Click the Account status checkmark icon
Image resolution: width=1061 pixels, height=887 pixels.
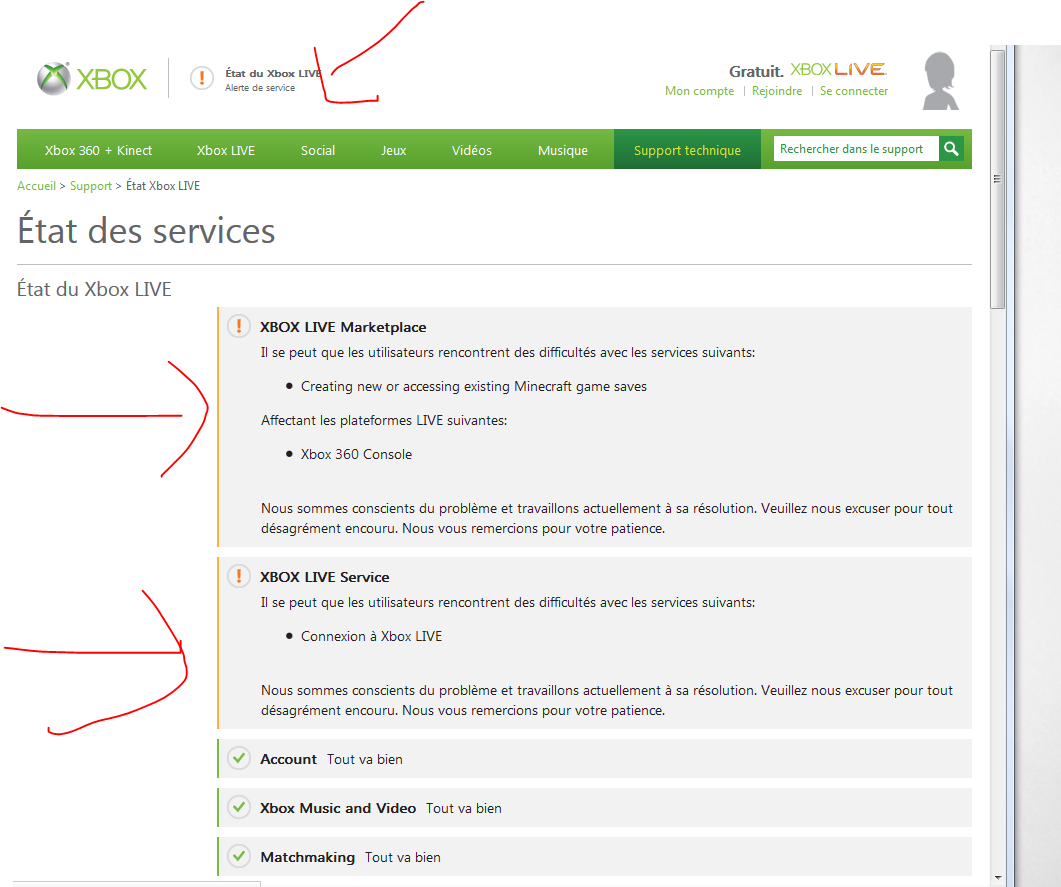tap(239, 758)
